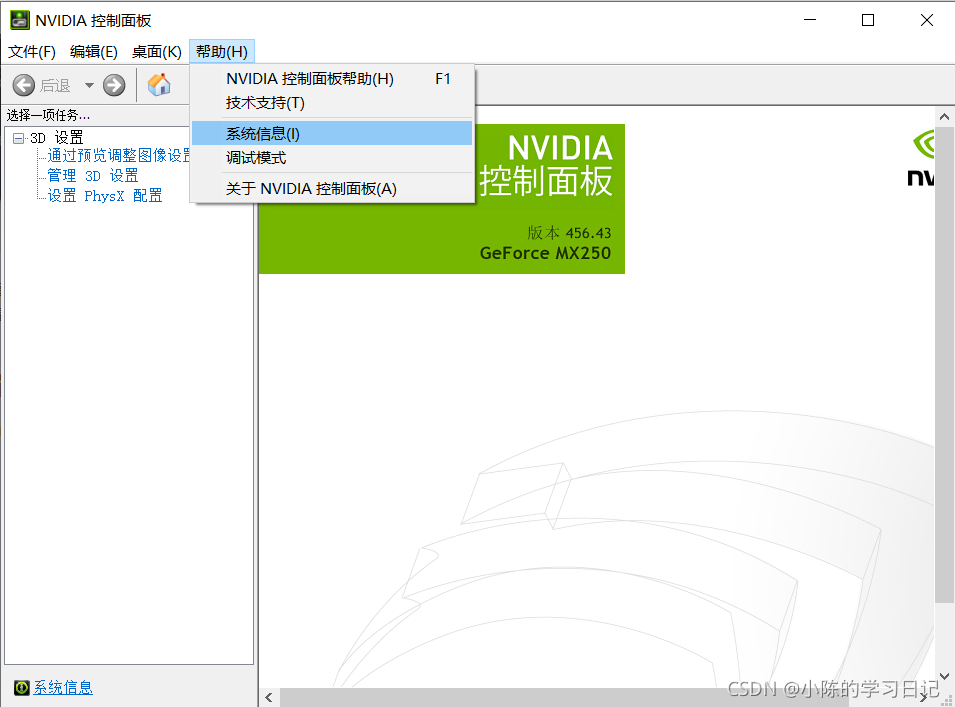Image resolution: width=955 pixels, height=707 pixels.
Task: Open the 文件(F) menu
Action: click(32, 52)
